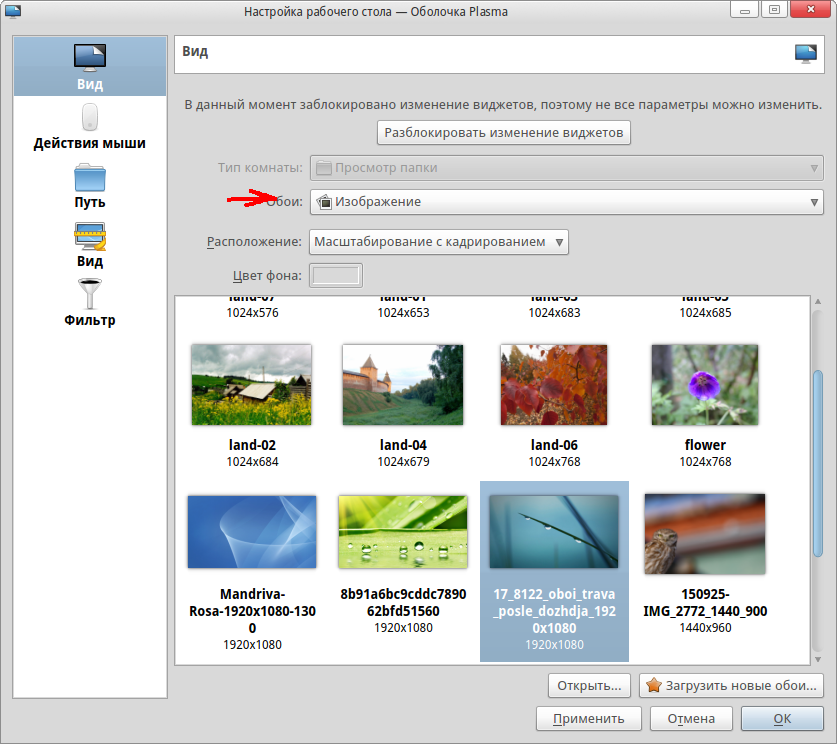The width and height of the screenshot is (837, 744).
Task: Open the Расположение scaling dropdown
Action: coord(438,242)
